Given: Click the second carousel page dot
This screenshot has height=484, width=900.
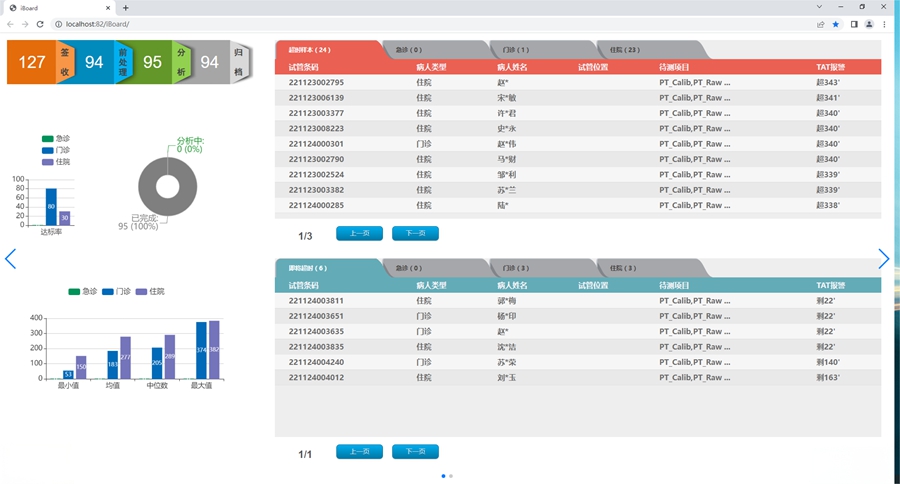Looking at the screenshot, I should point(451,476).
